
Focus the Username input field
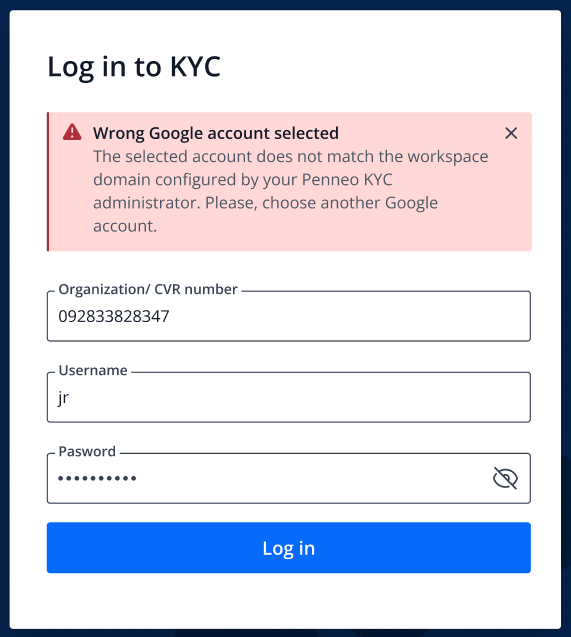[x=289, y=397]
